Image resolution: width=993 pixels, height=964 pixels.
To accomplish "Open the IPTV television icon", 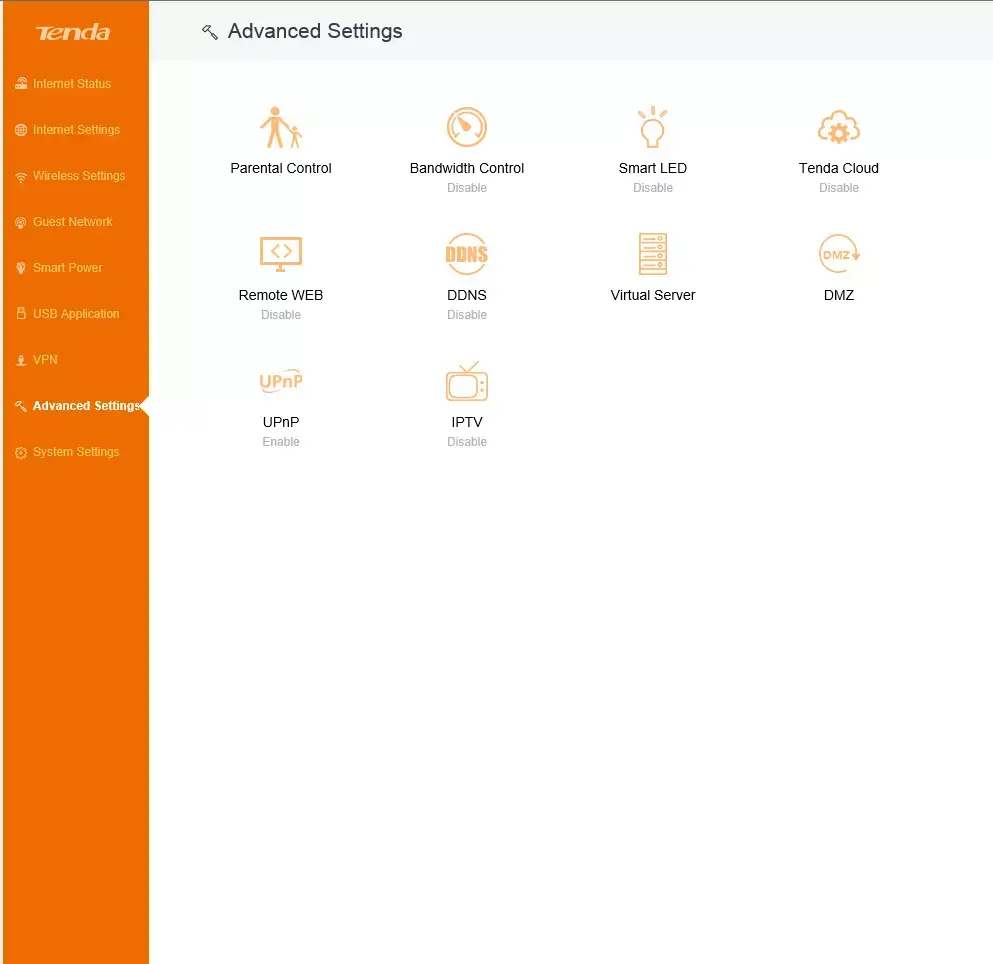I will (x=467, y=381).
